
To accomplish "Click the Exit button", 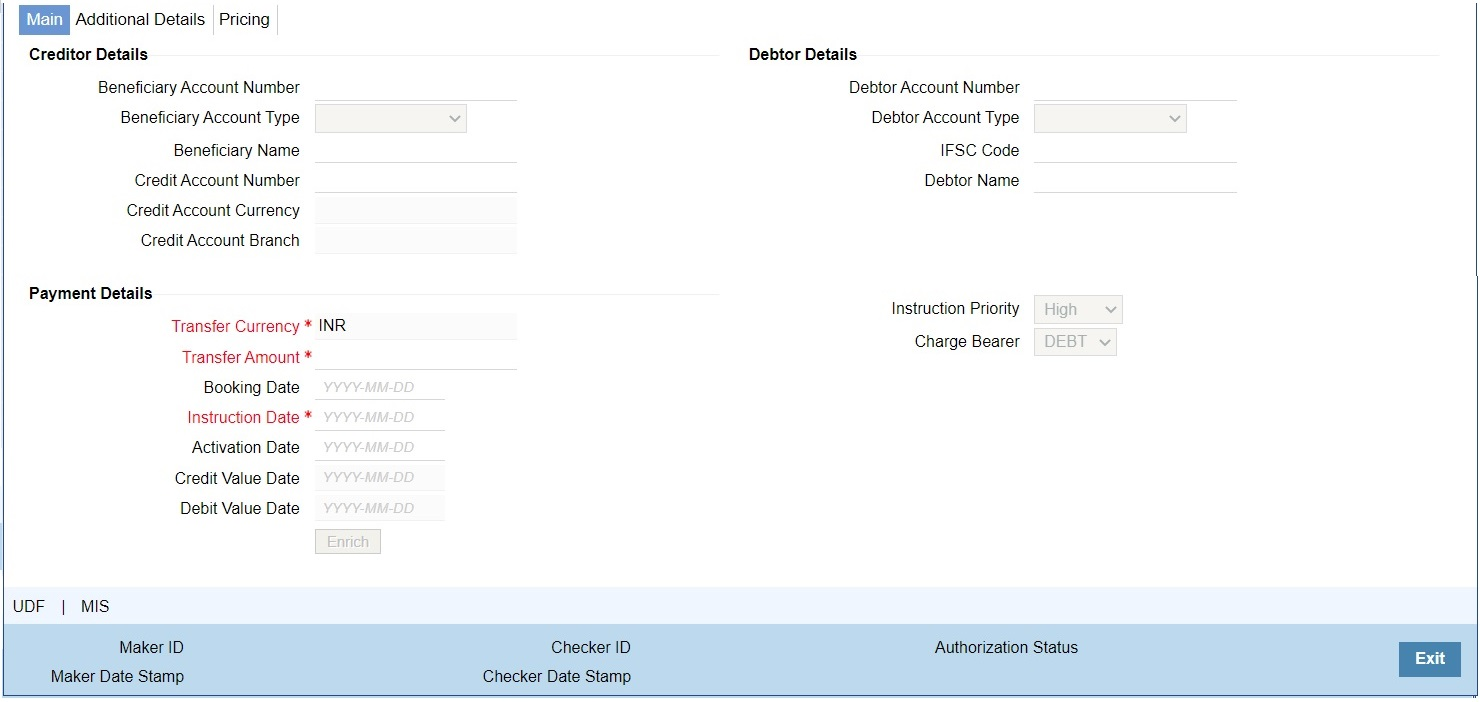I will [1429, 659].
